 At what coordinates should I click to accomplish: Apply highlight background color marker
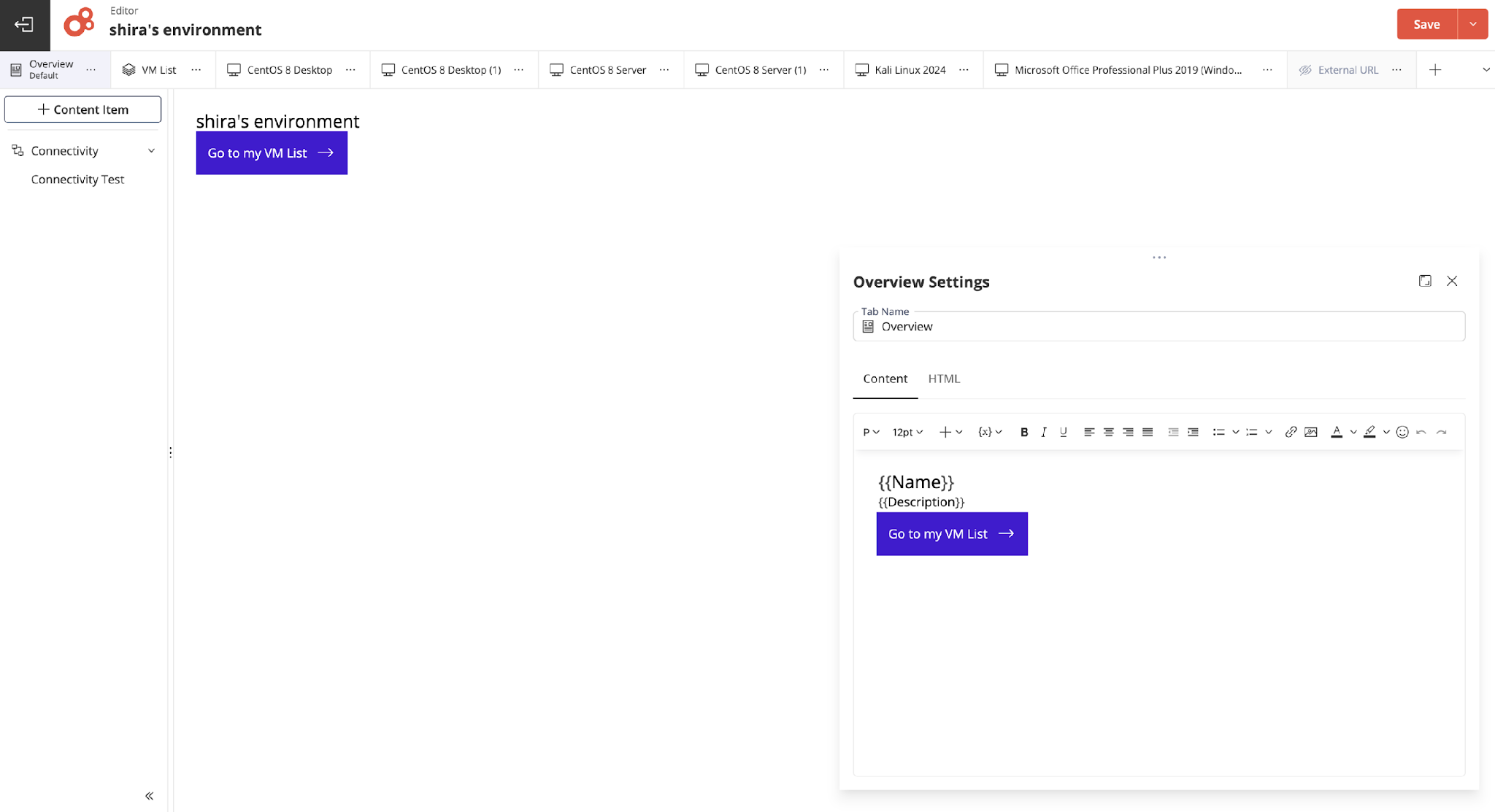click(x=1369, y=432)
